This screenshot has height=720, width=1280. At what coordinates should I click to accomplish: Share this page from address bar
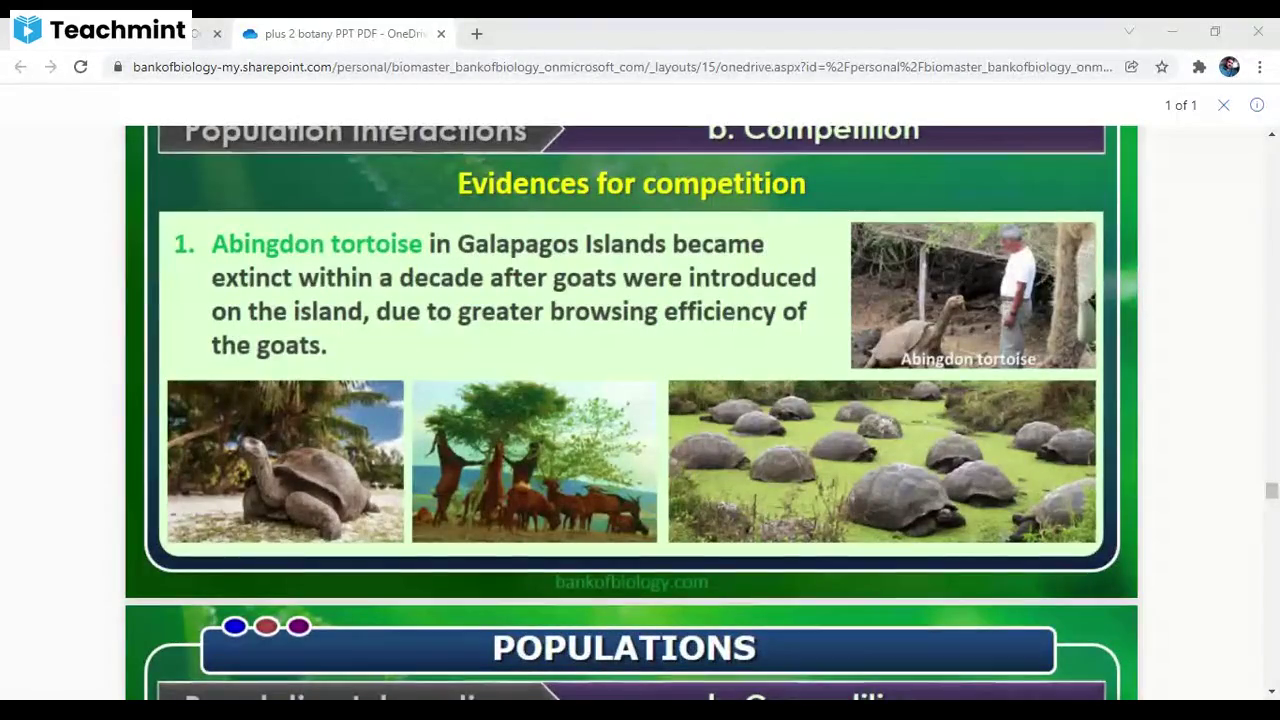tap(1131, 67)
